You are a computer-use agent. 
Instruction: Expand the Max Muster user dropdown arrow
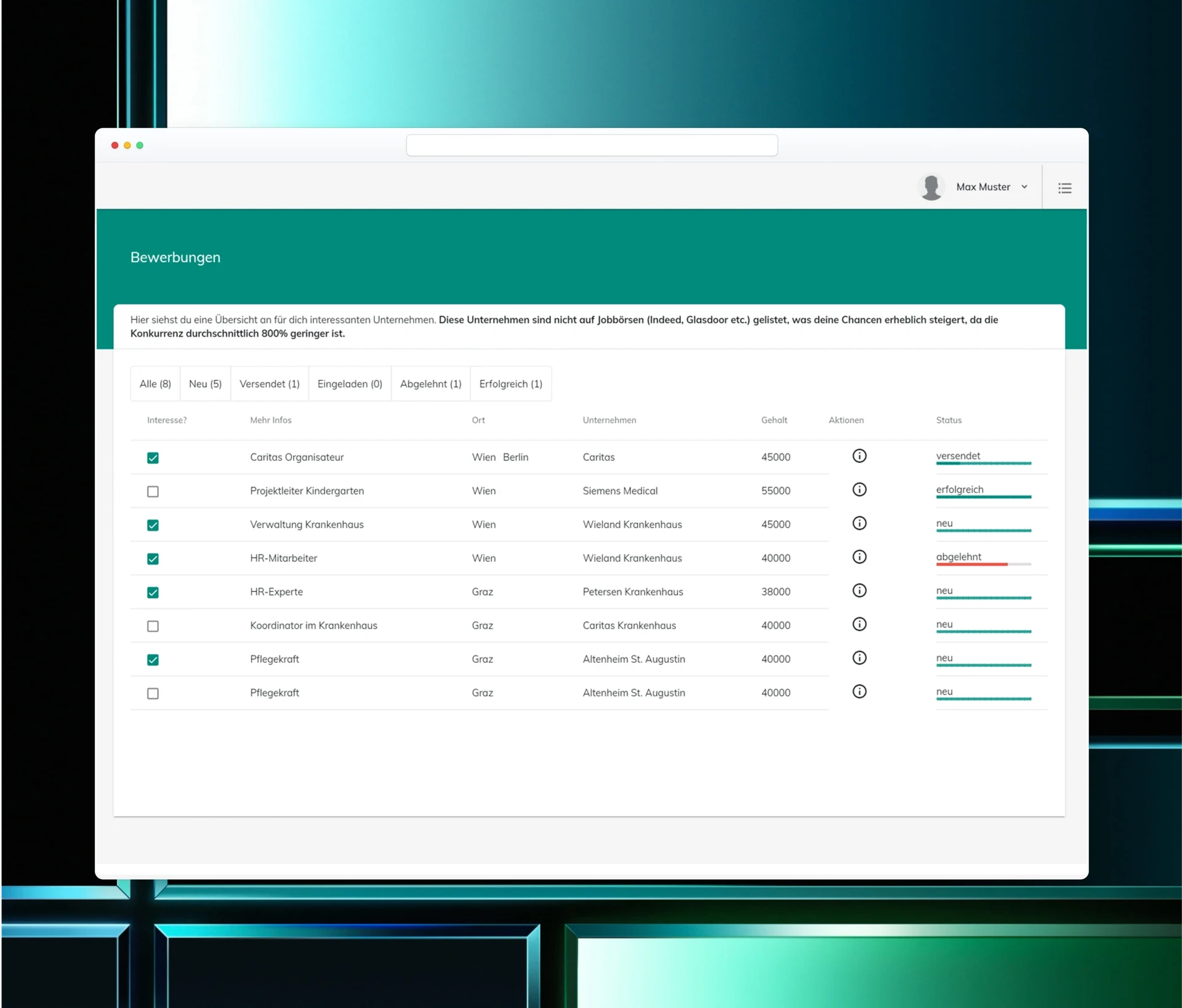1024,187
